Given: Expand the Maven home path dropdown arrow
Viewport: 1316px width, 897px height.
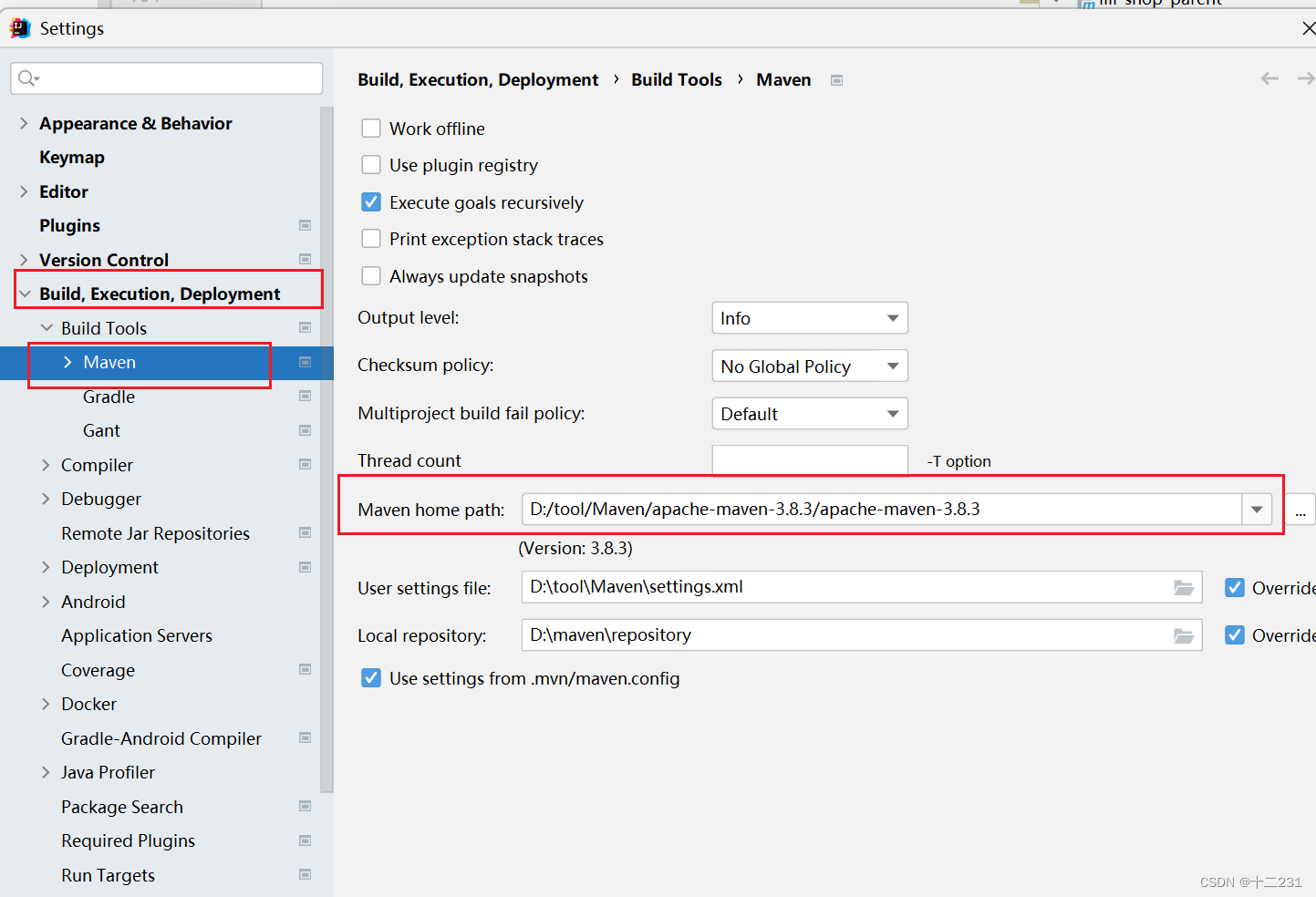Looking at the screenshot, I should coord(1258,510).
